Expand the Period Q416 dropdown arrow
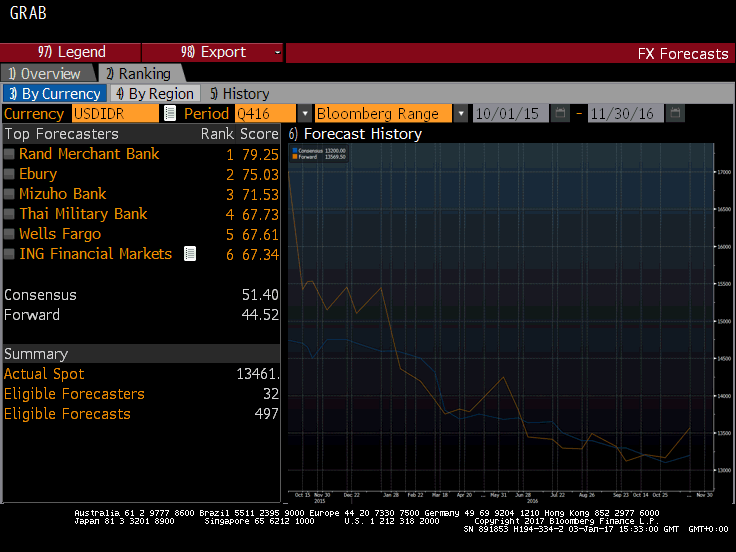The height and width of the screenshot is (552, 736). coord(305,114)
